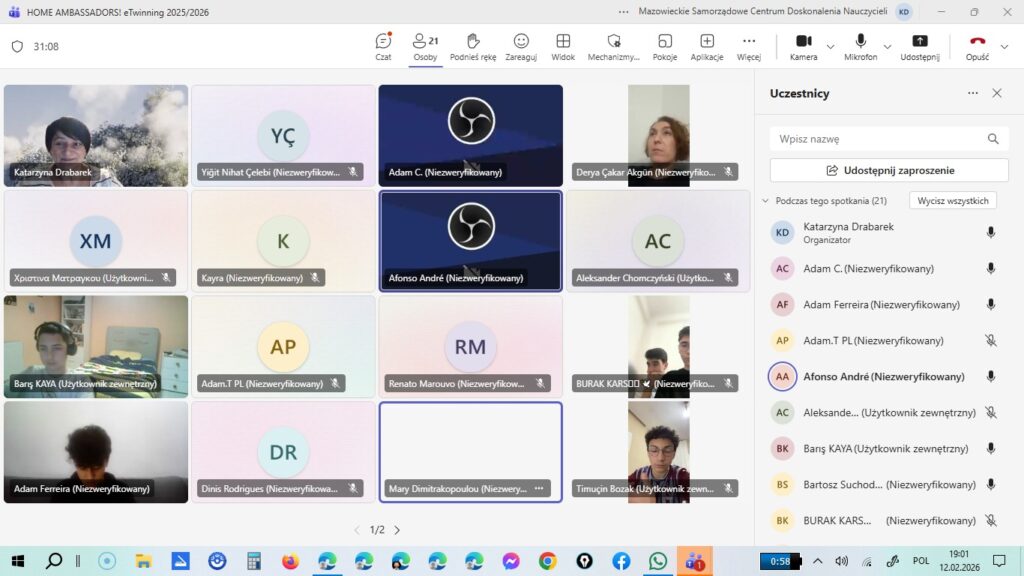Expand camera options arrow next to Kamera
Image resolution: width=1024 pixels, height=576 pixels.
pyautogui.click(x=830, y=47)
